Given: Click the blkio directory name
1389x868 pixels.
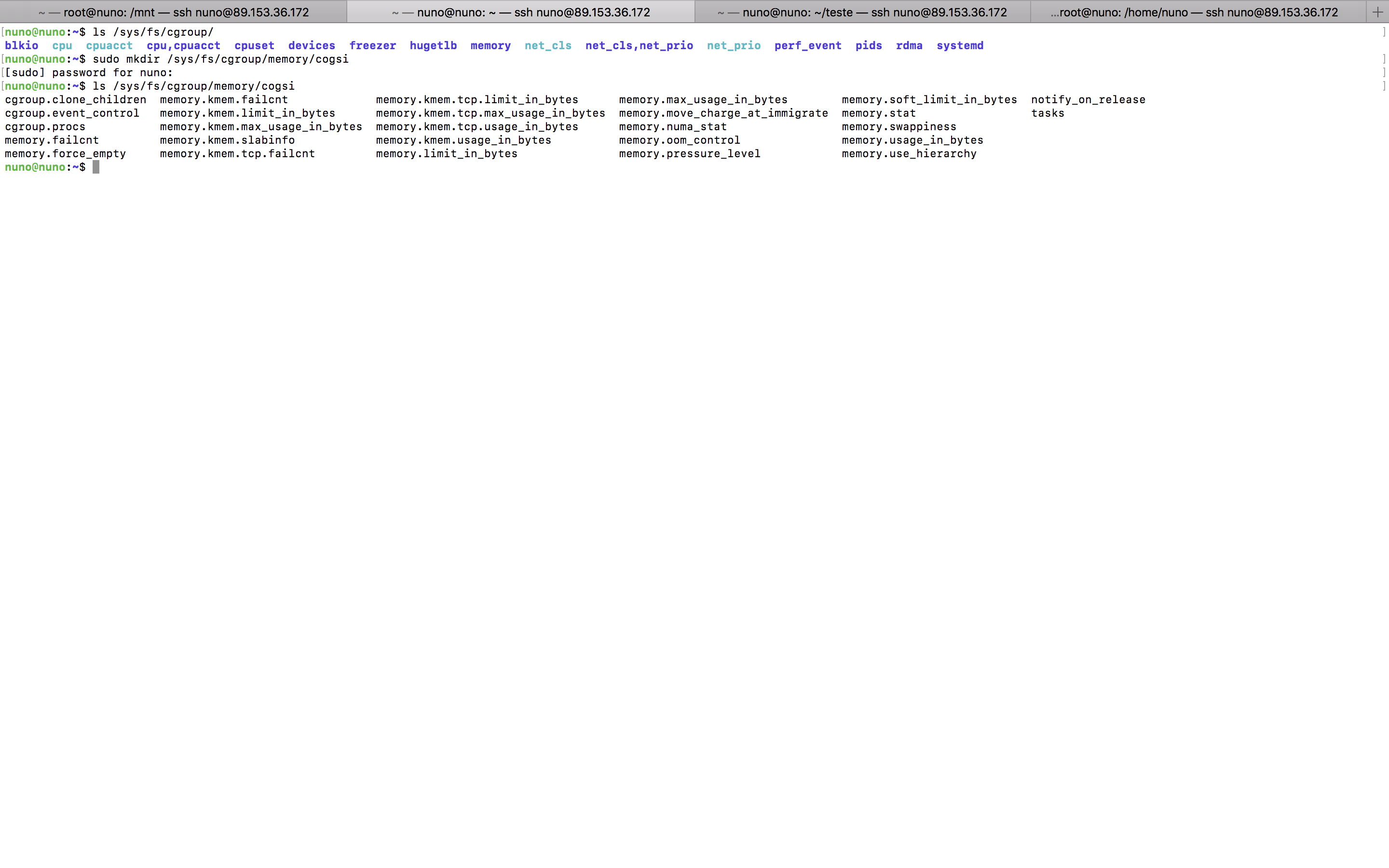Looking at the screenshot, I should (x=22, y=45).
